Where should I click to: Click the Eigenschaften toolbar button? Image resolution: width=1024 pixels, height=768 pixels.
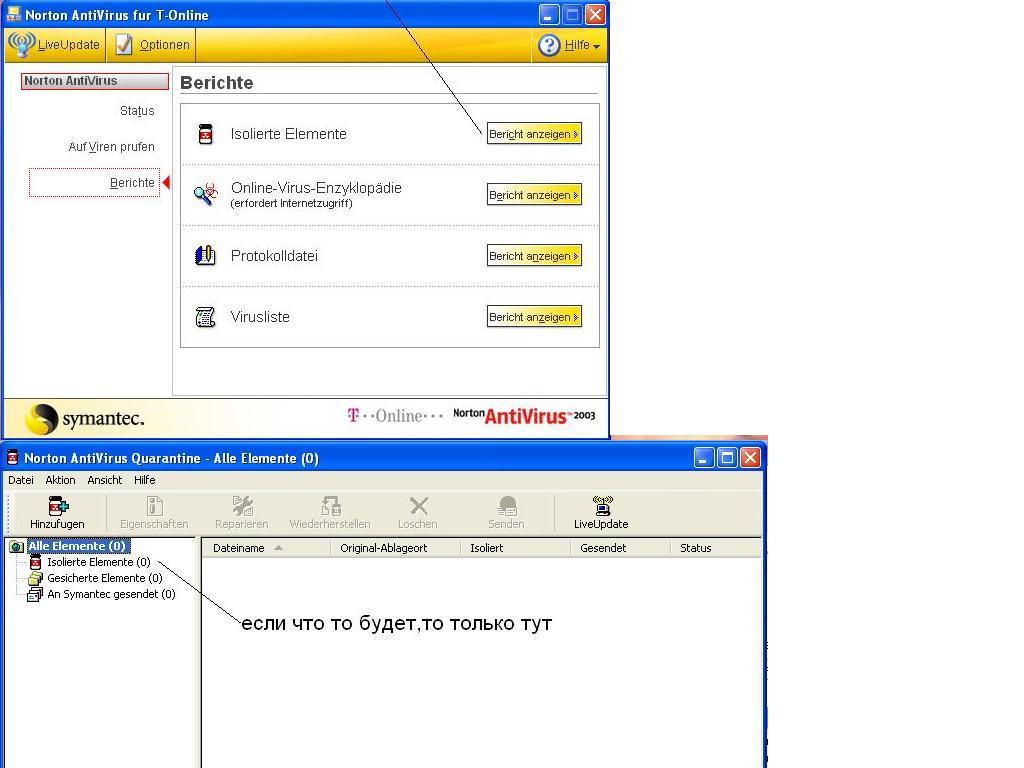(x=154, y=513)
